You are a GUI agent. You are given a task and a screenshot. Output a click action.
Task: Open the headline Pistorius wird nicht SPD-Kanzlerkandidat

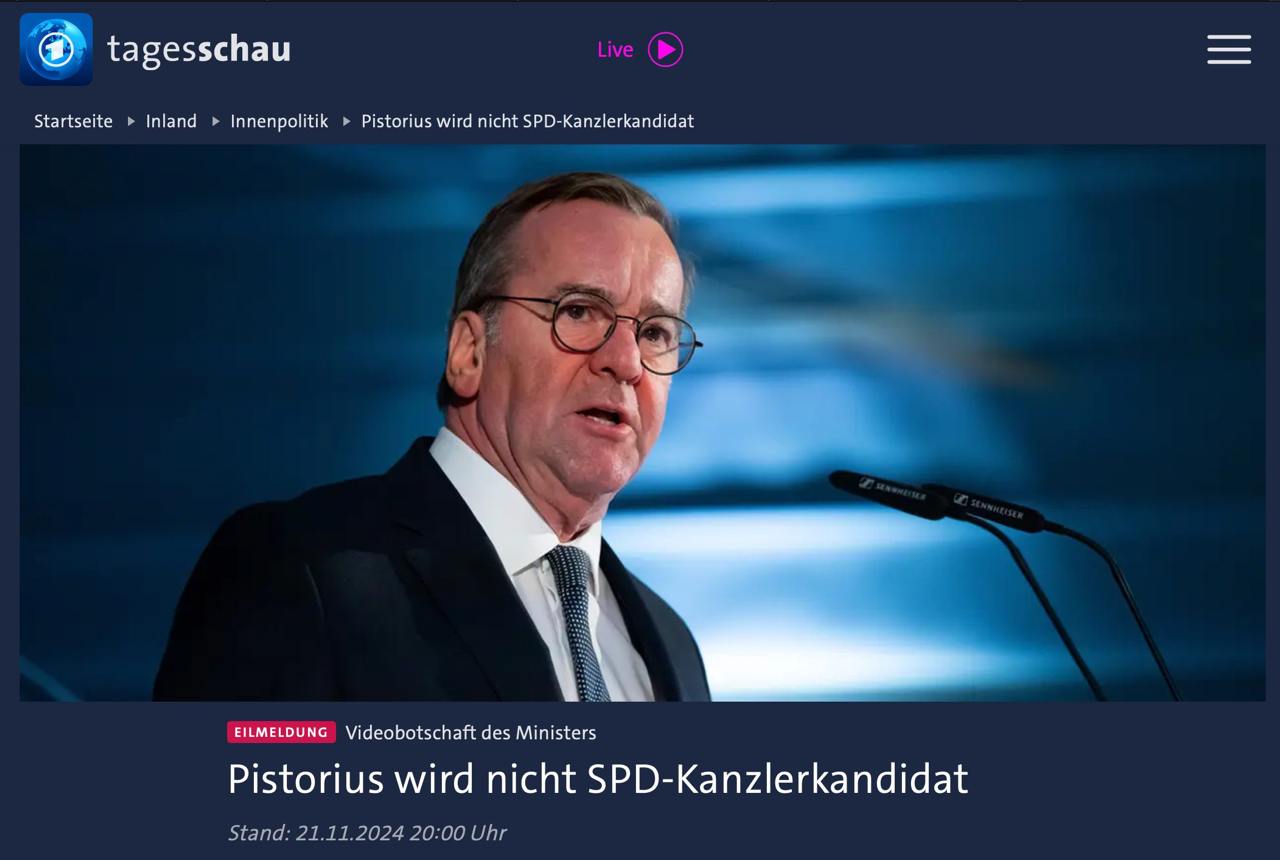(x=598, y=779)
